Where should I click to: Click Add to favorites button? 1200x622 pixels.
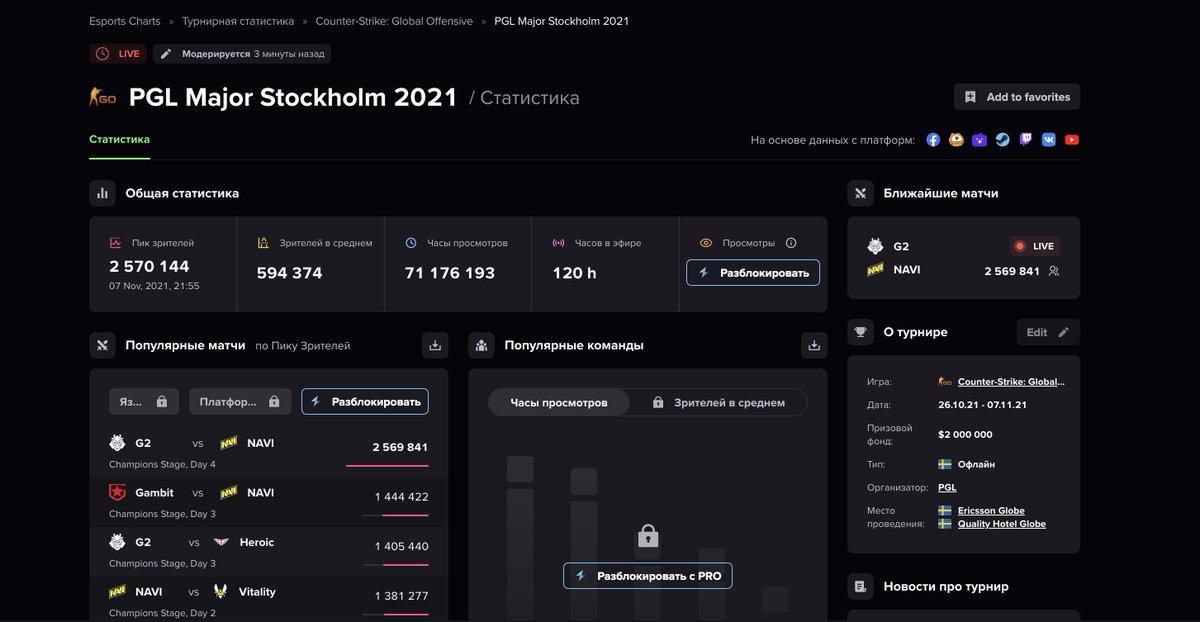pos(1017,97)
